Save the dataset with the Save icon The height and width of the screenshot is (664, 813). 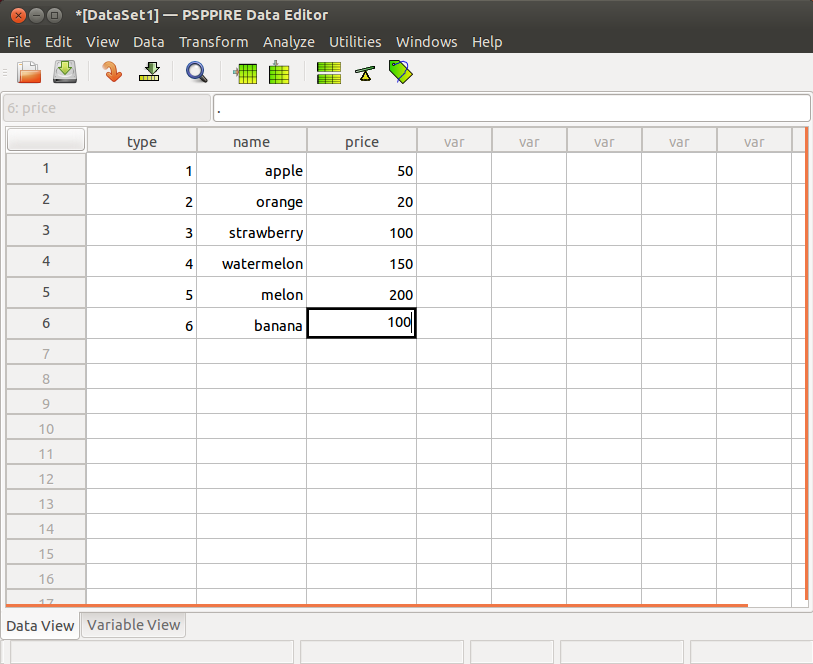point(65,72)
